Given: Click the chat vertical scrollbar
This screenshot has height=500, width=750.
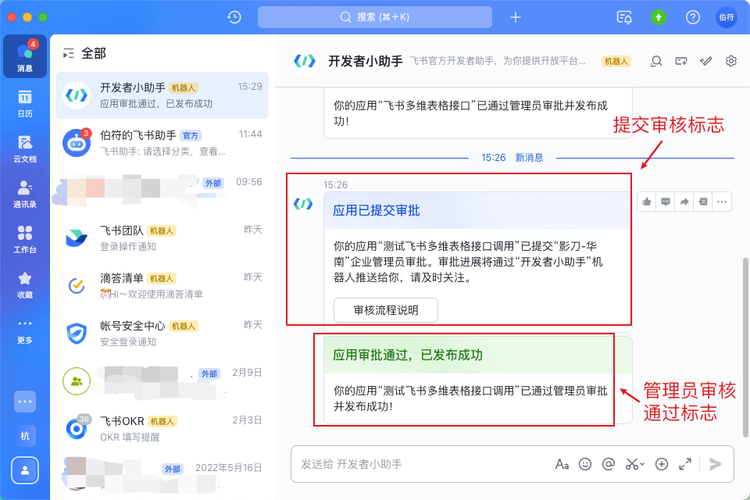Looking at the screenshot, I should (745, 347).
